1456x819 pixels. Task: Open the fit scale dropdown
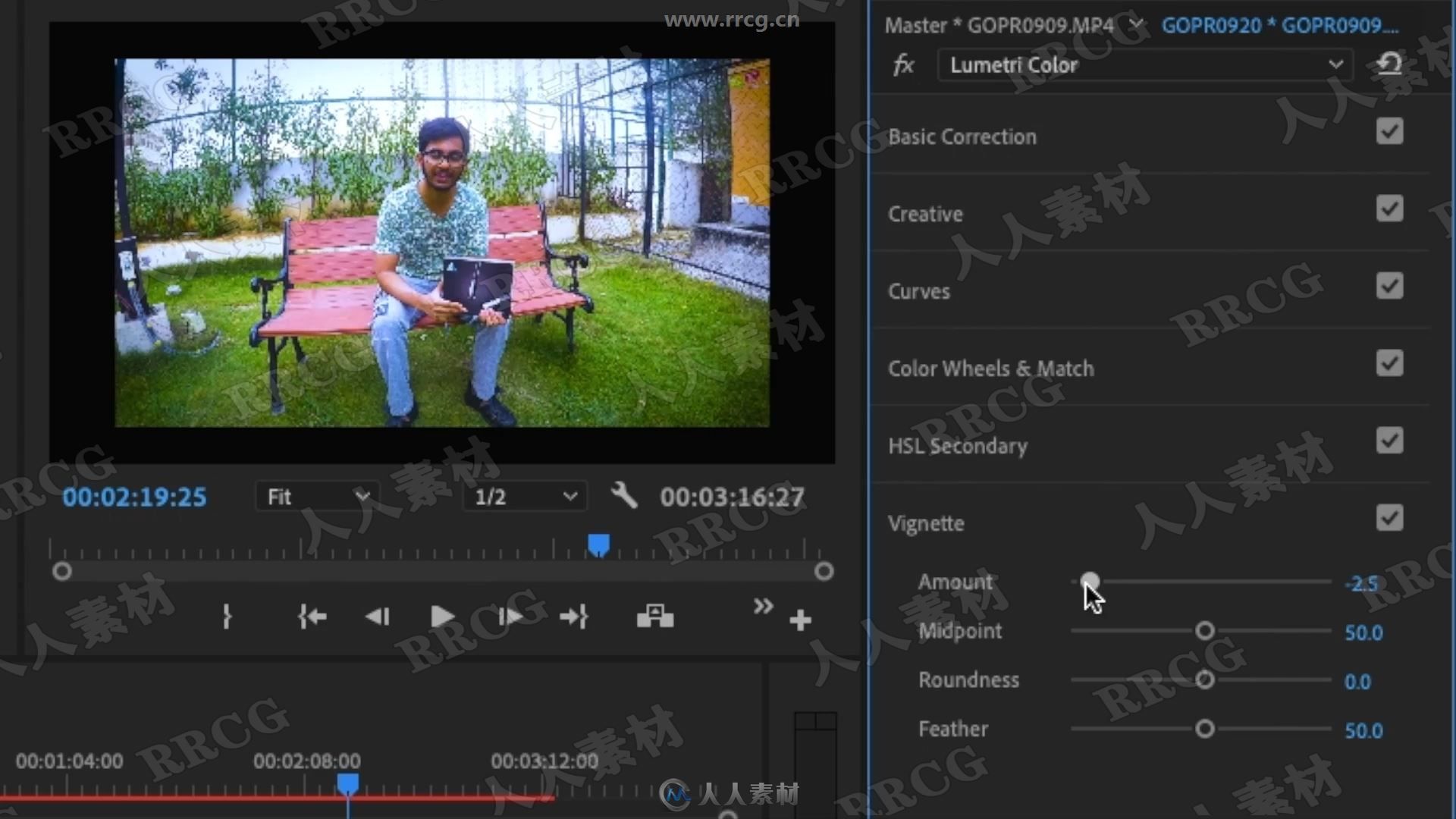coord(314,495)
